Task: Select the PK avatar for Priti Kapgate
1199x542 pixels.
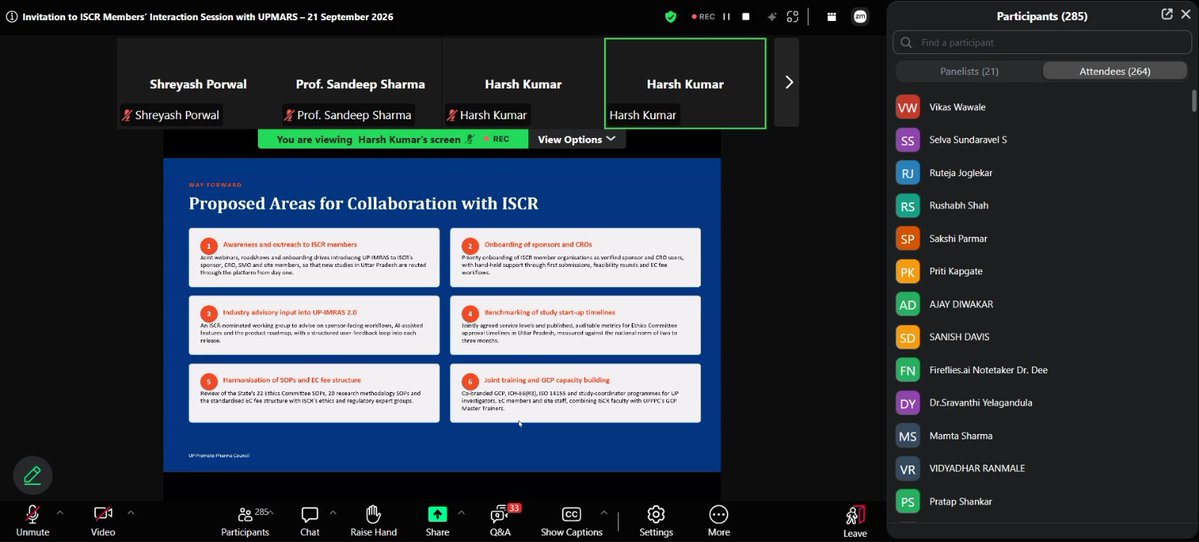Action: pyautogui.click(x=908, y=272)
